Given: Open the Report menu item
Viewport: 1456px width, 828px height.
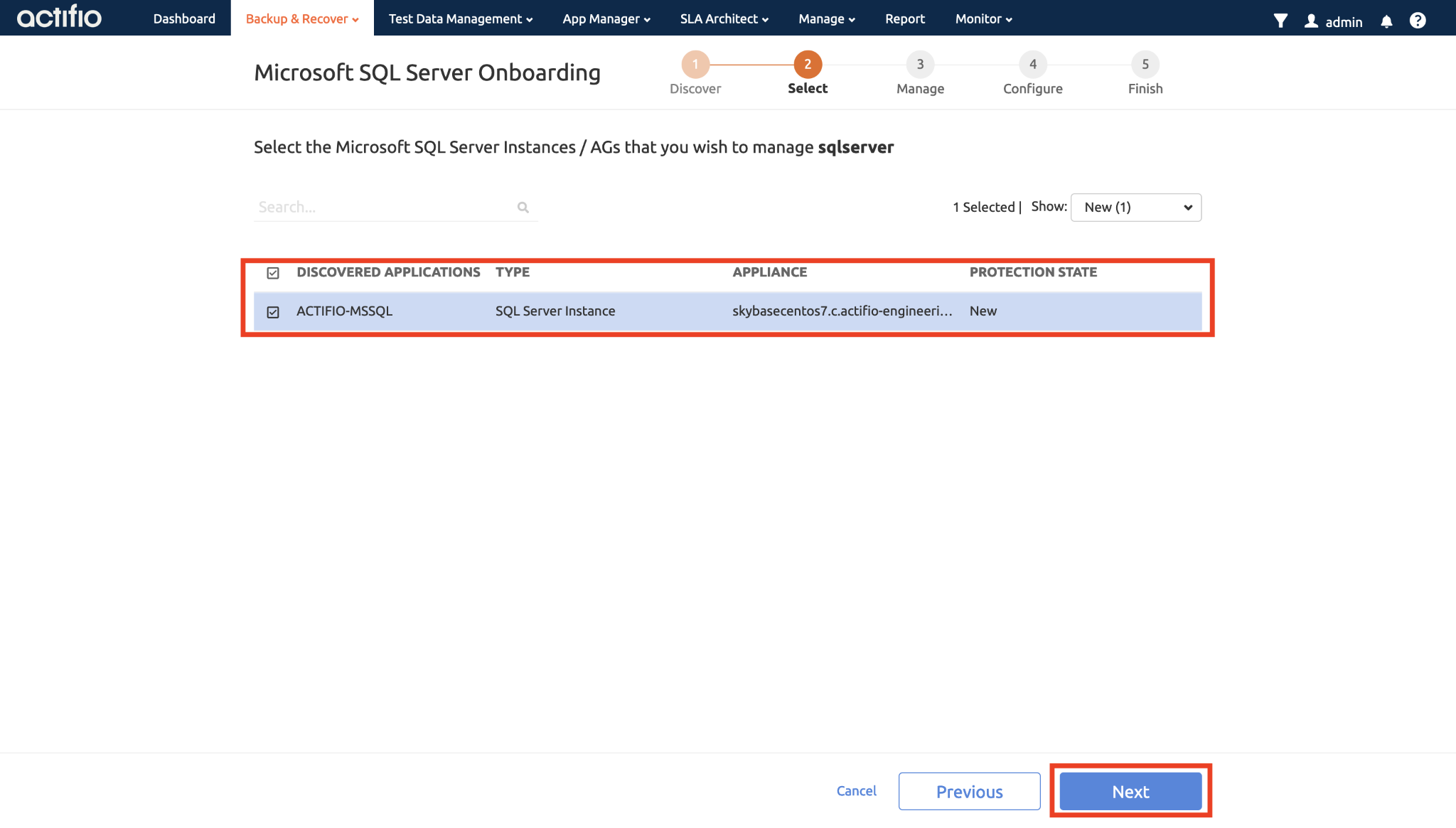Looking at the screenshot, I should tap(904, 19).
